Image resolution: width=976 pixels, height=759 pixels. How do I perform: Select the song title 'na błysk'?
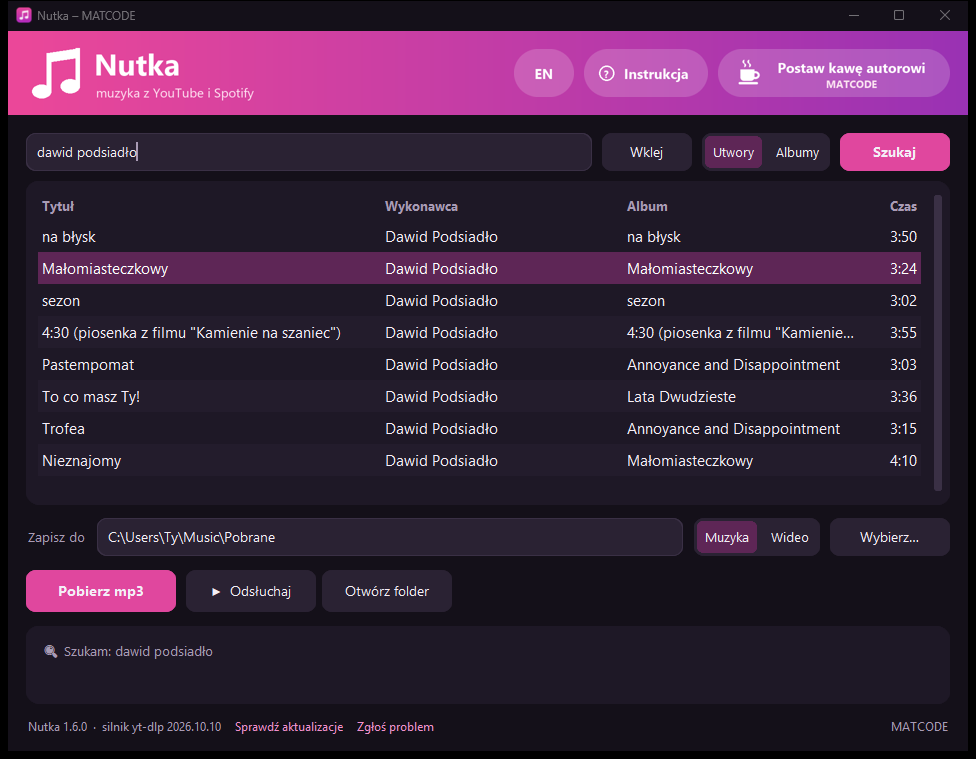pos(68,237)
